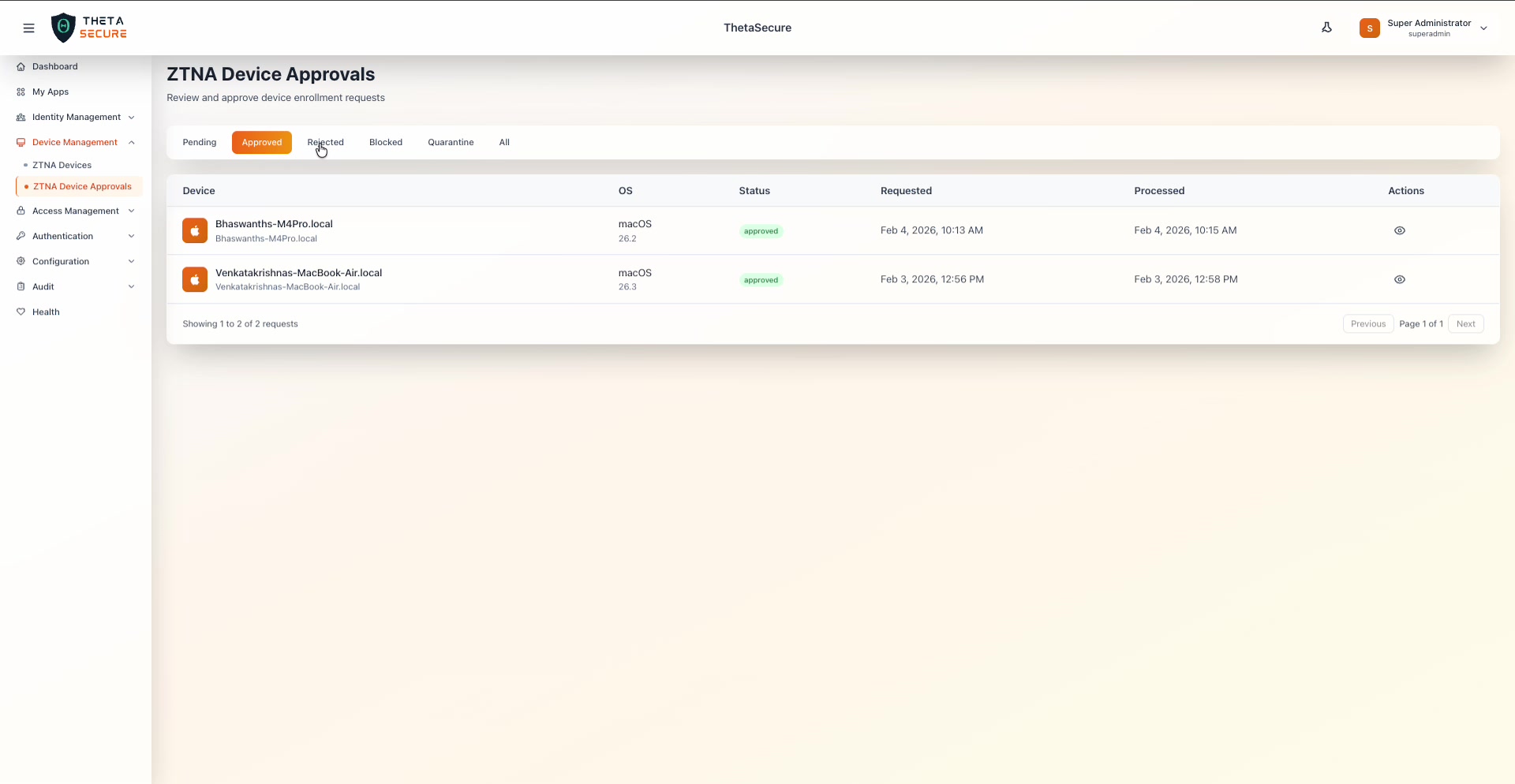Open the Dashboard via its home icon

[x=21, y=66]
